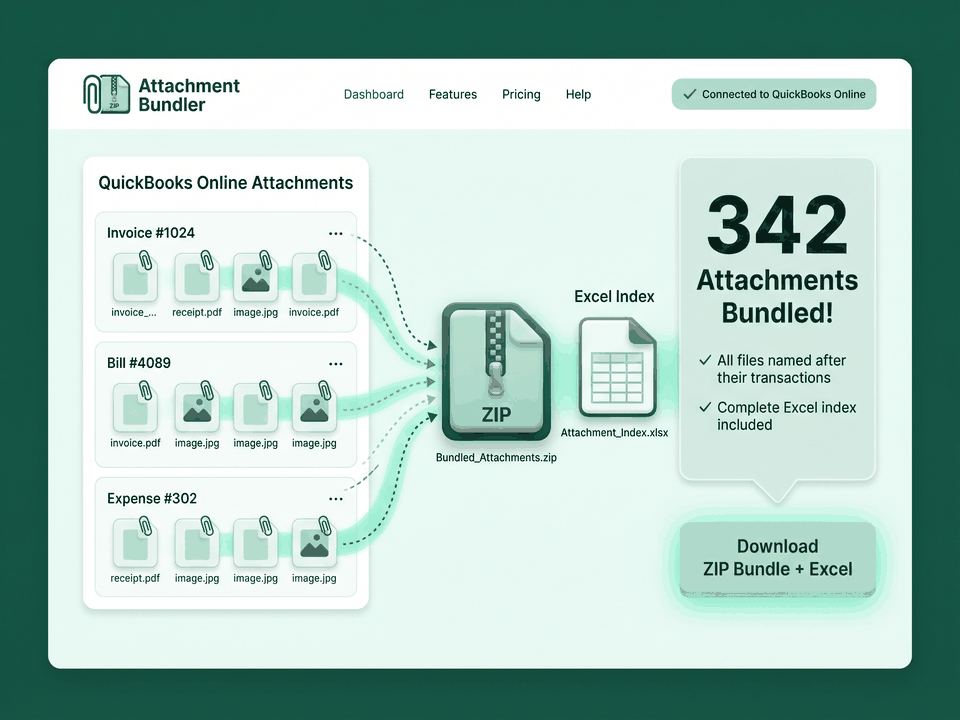Click the 342 attachments count

[778, 225]
